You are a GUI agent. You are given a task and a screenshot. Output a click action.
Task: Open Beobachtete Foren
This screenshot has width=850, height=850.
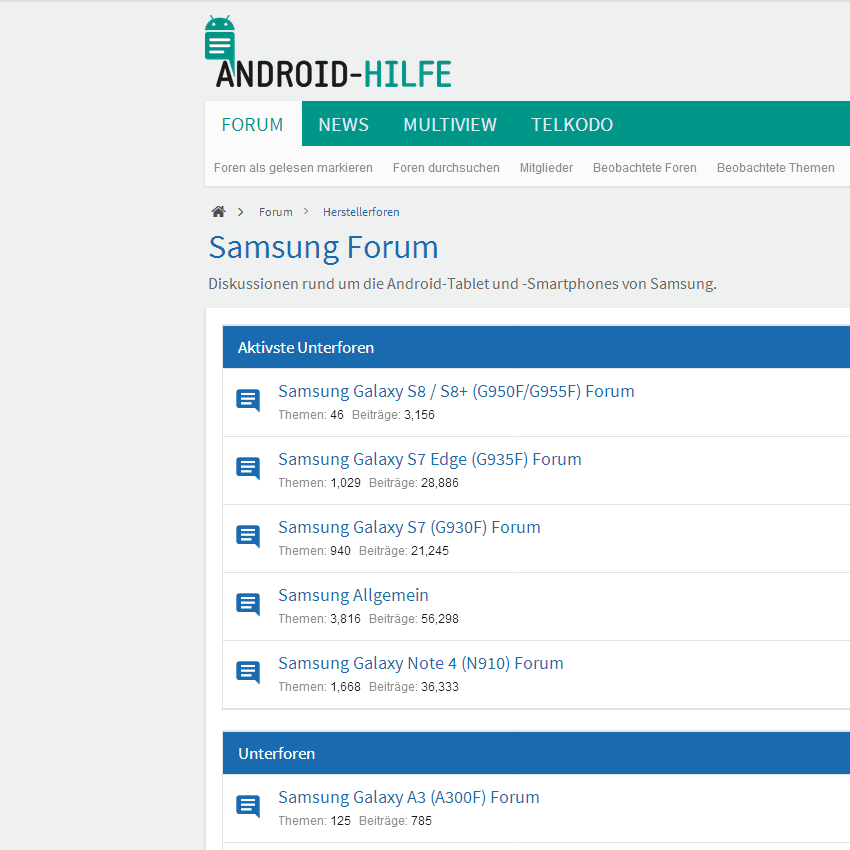[645, 168]
